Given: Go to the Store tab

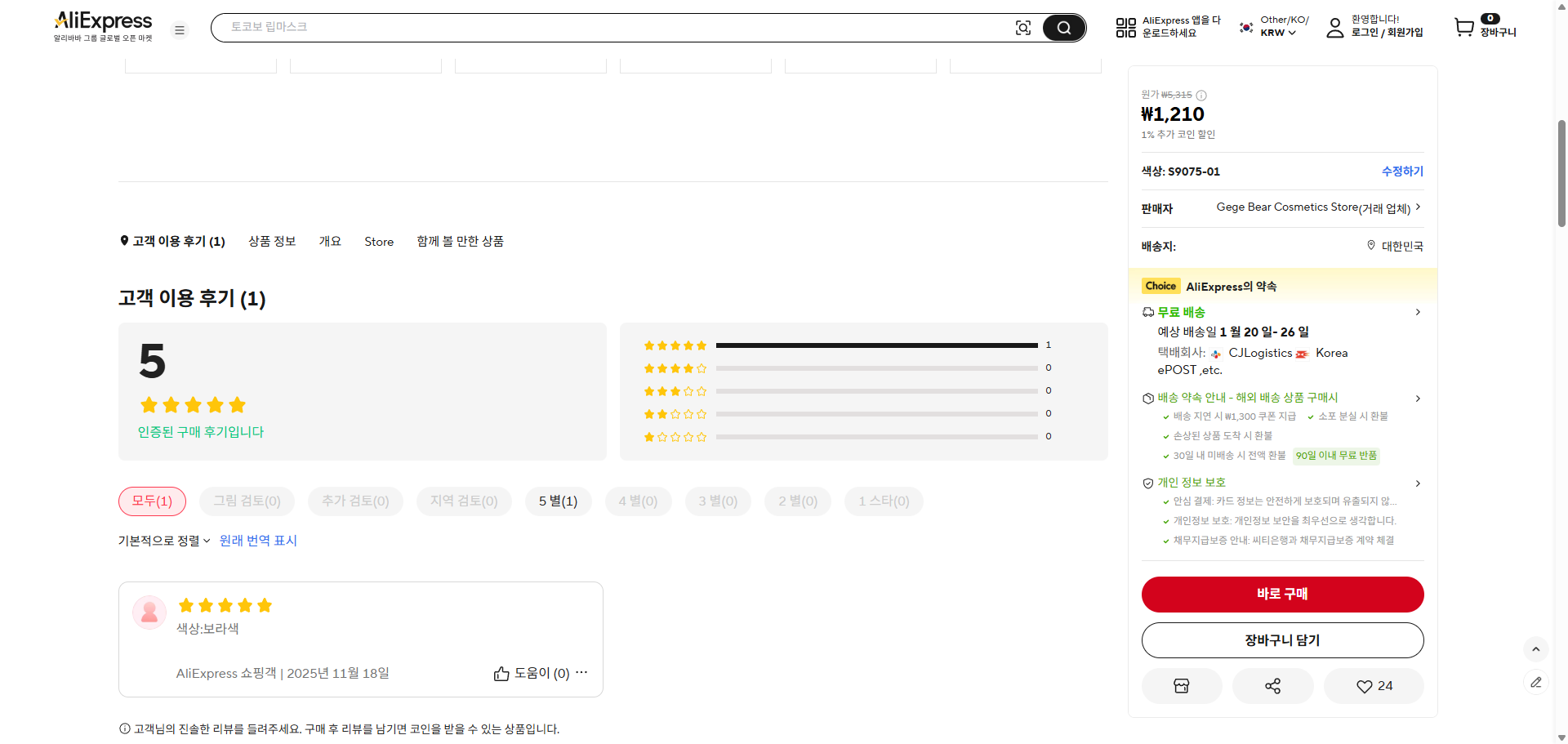Looking at the screenshot, I should point(379,241).
